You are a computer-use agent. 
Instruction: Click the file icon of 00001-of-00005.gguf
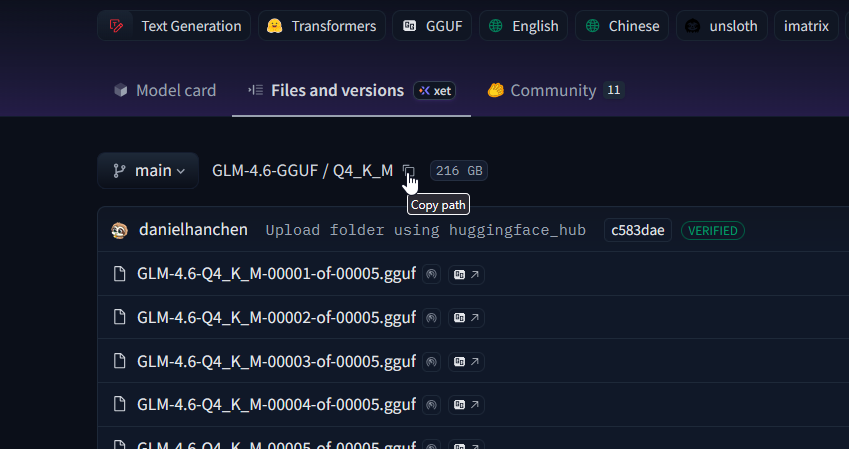(119, 274)
